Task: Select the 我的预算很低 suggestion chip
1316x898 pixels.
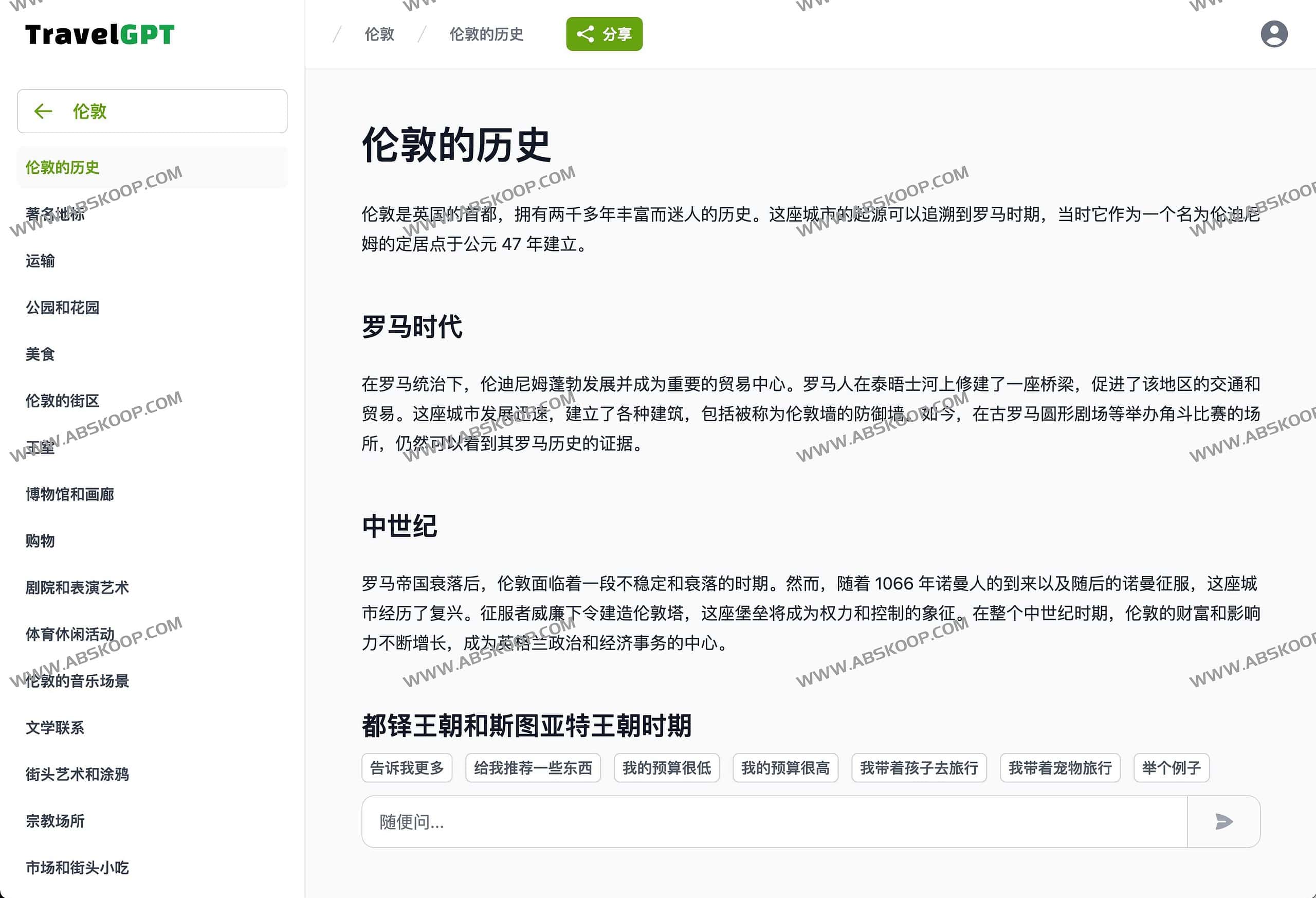Action: pos(666,768)
